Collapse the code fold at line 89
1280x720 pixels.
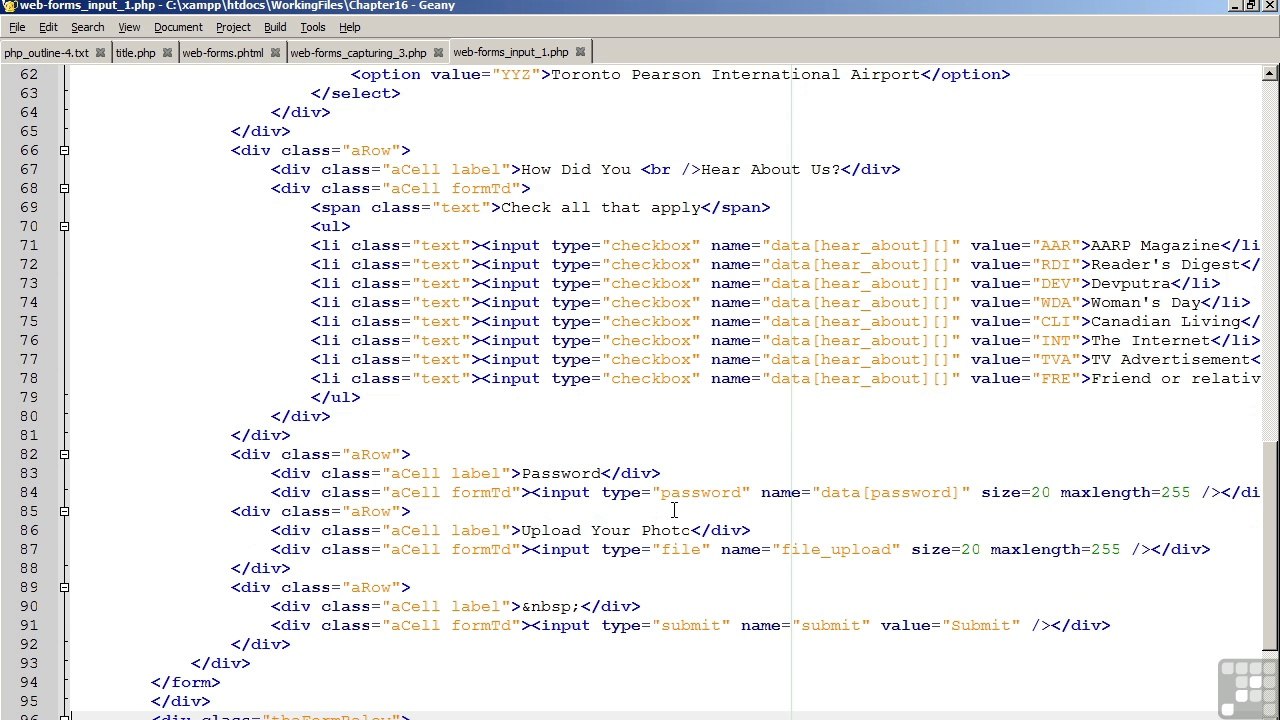pos(64,588)
